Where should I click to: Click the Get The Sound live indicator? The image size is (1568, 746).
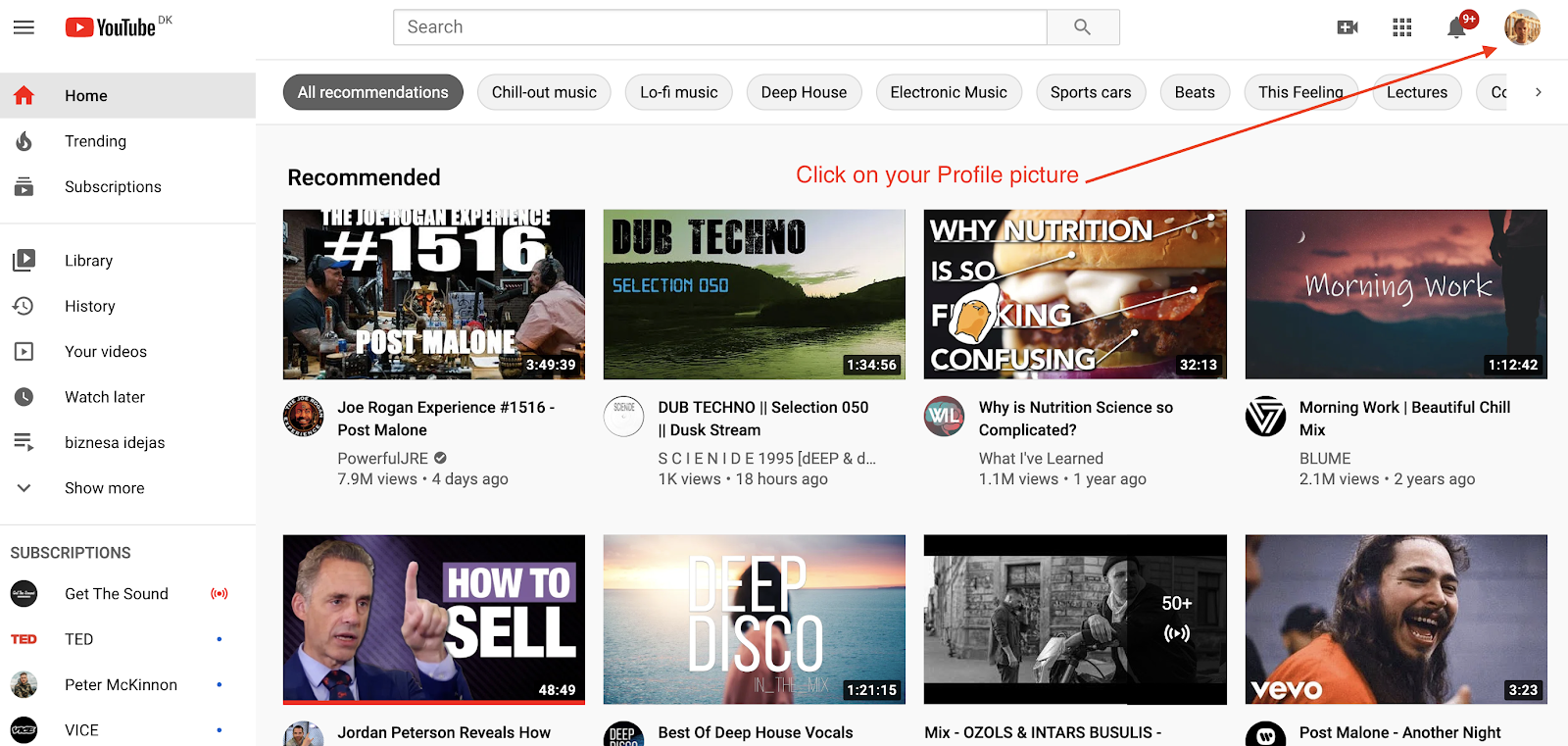coord(220,593)
